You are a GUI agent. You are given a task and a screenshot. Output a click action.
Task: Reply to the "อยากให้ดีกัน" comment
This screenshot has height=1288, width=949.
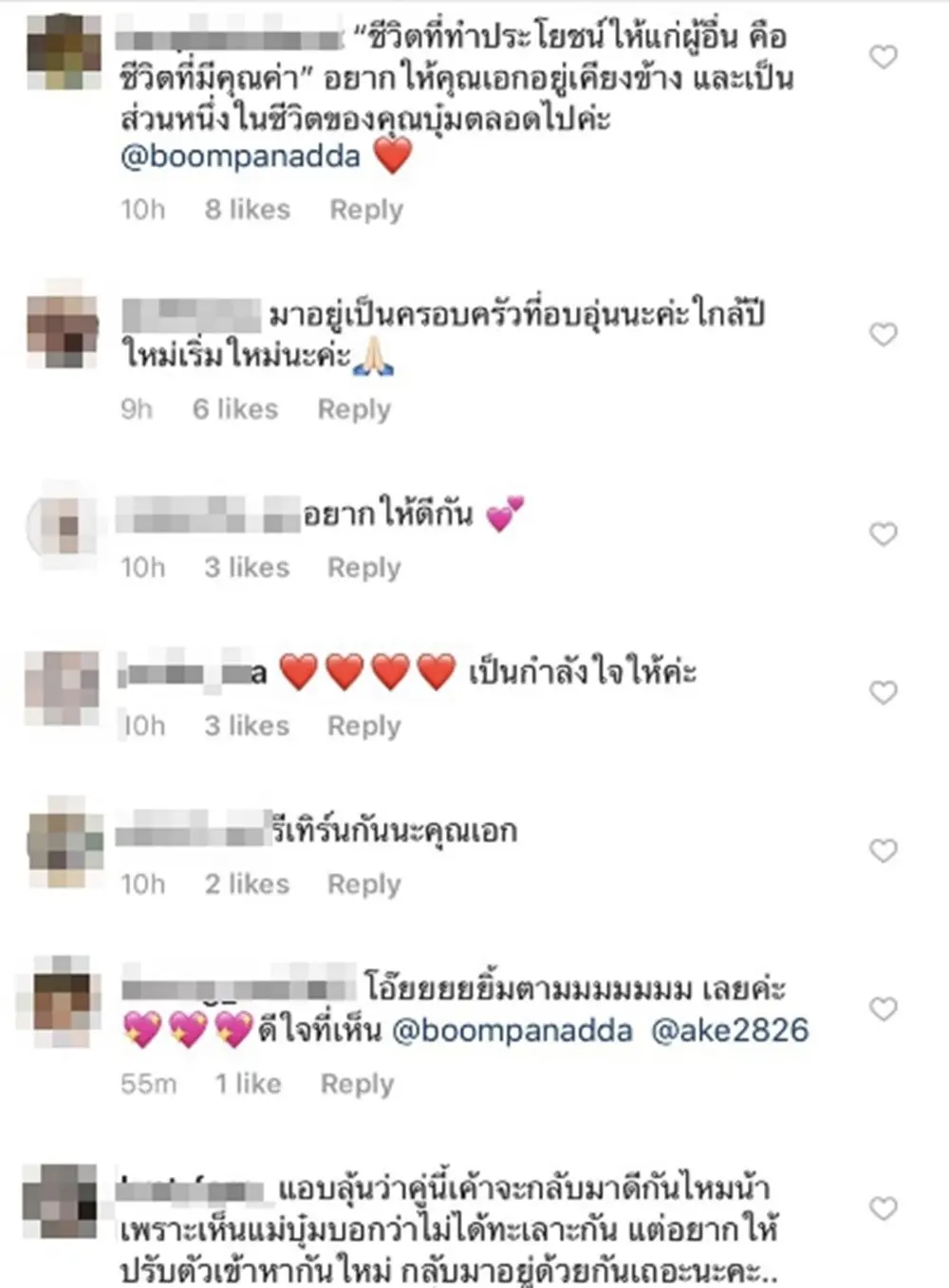[x=364, y=568]
